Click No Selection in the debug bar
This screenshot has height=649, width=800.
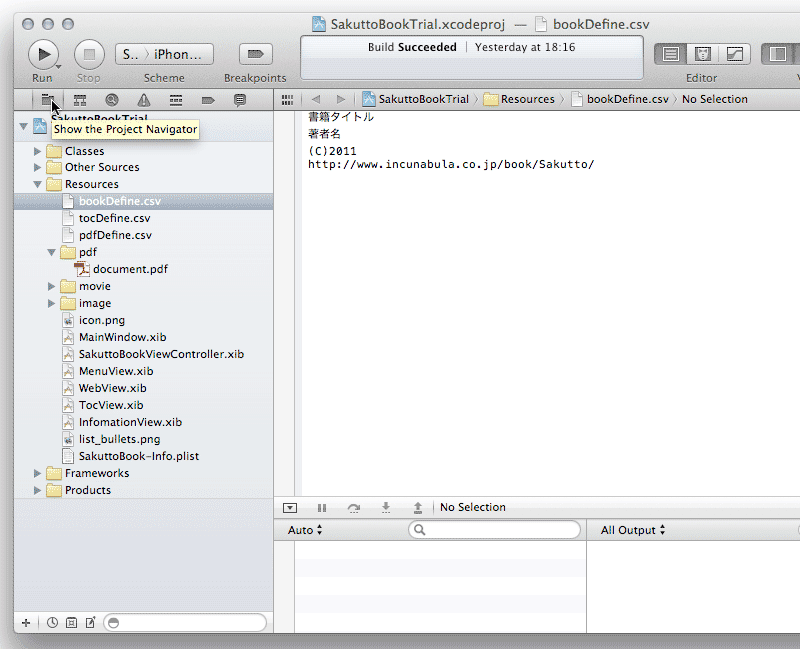473,507
